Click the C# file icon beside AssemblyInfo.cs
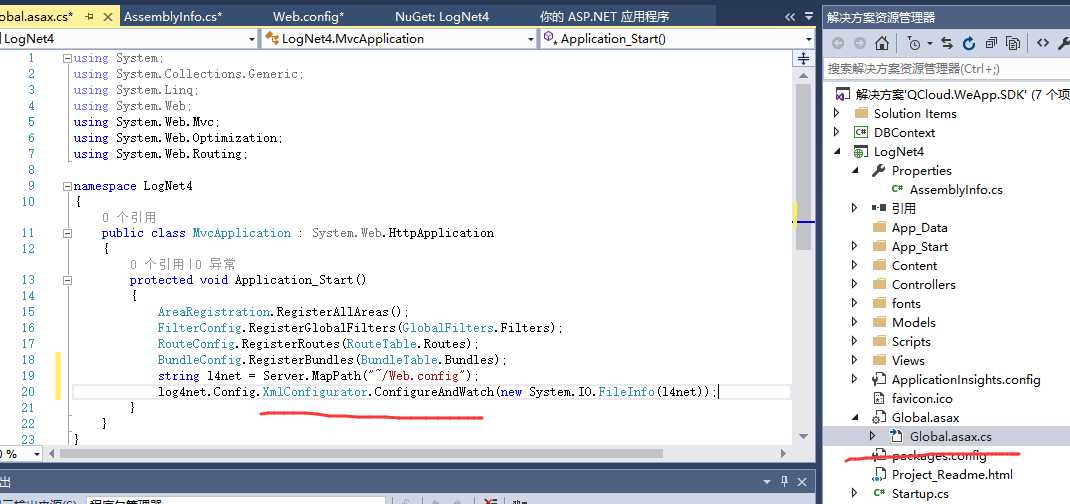Image resolution: width=1070 pixels, height=504 pixels. (897, 190)
